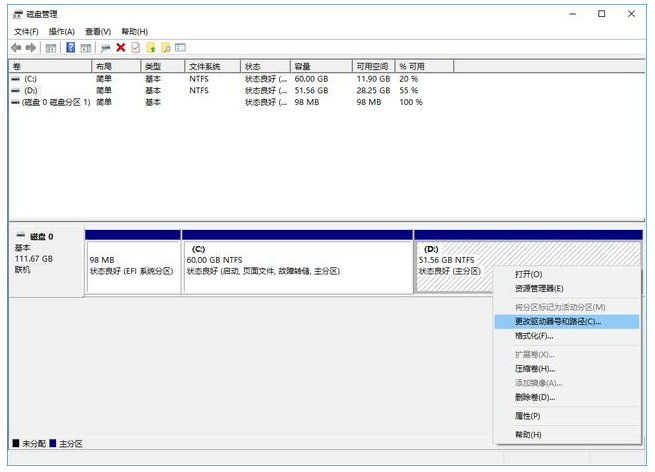Minimize the Disk Management window

pos(572,14)
